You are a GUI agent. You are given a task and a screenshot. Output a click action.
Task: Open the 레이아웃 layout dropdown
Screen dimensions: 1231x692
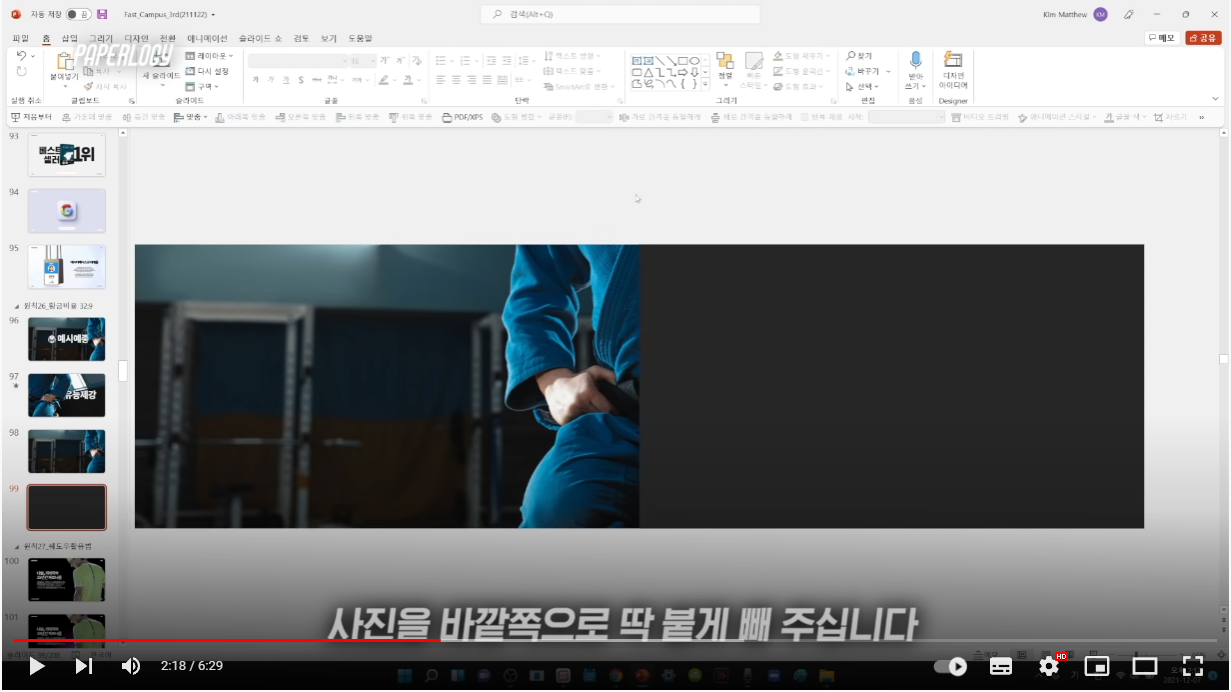209,56
